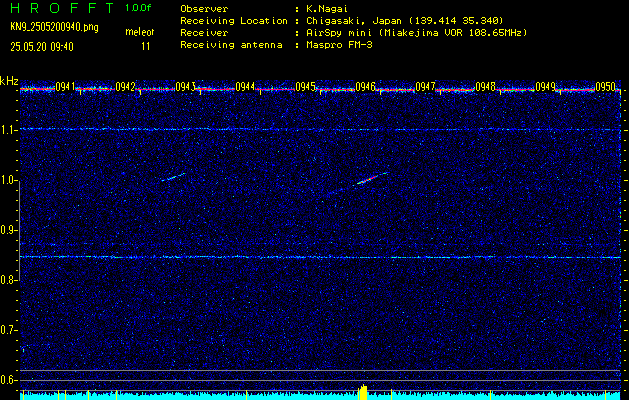Click the AirSpy mini receiver text
Image resolution: width=629 pixels, height=400 pixels.
tap(417, 32)
